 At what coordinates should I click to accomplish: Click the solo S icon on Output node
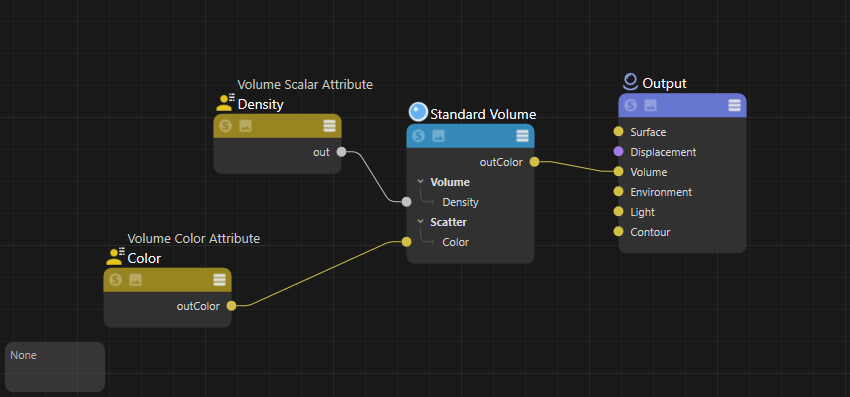(630, 105)
